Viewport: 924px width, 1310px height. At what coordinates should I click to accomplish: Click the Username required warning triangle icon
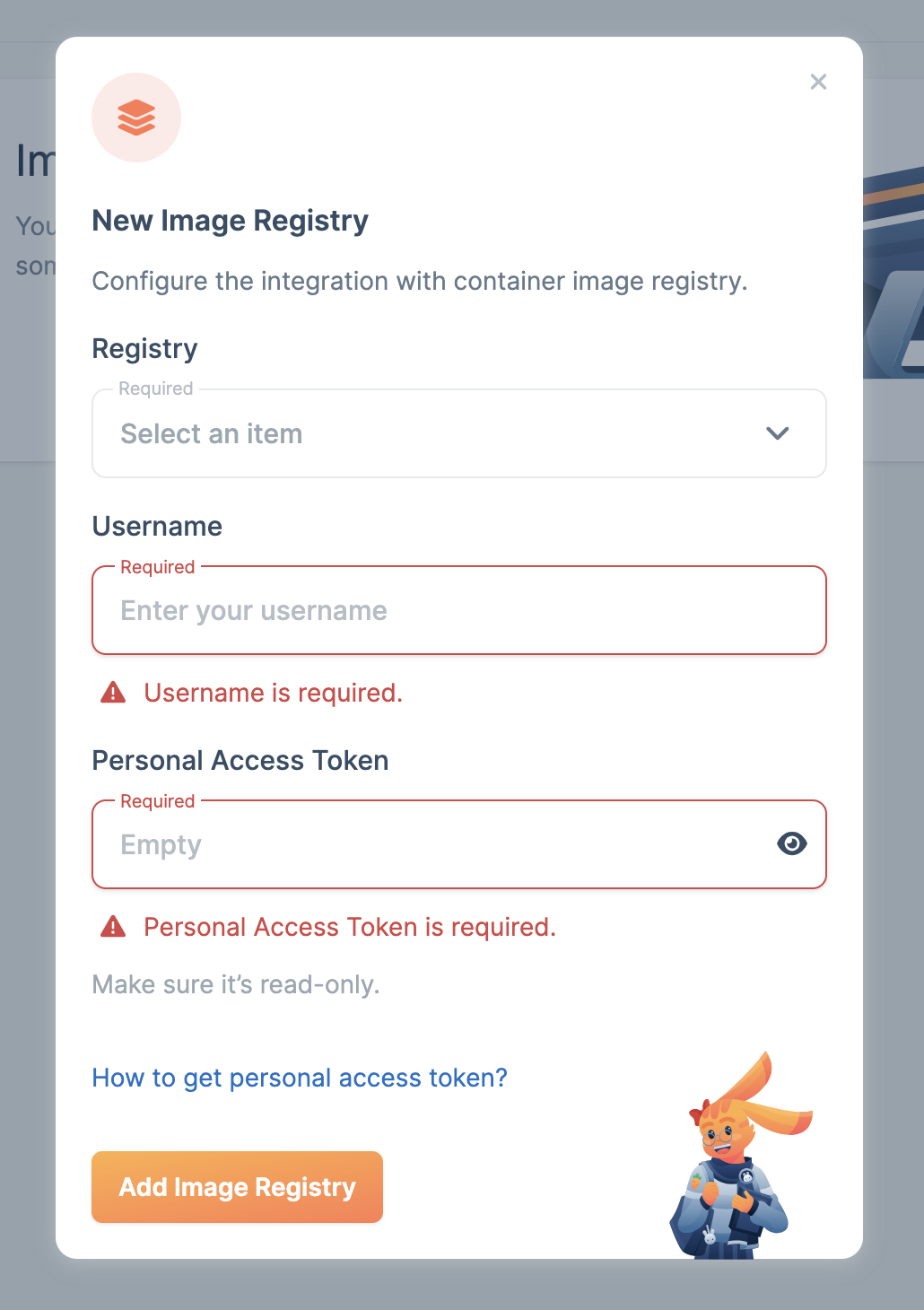coord(113,692)
